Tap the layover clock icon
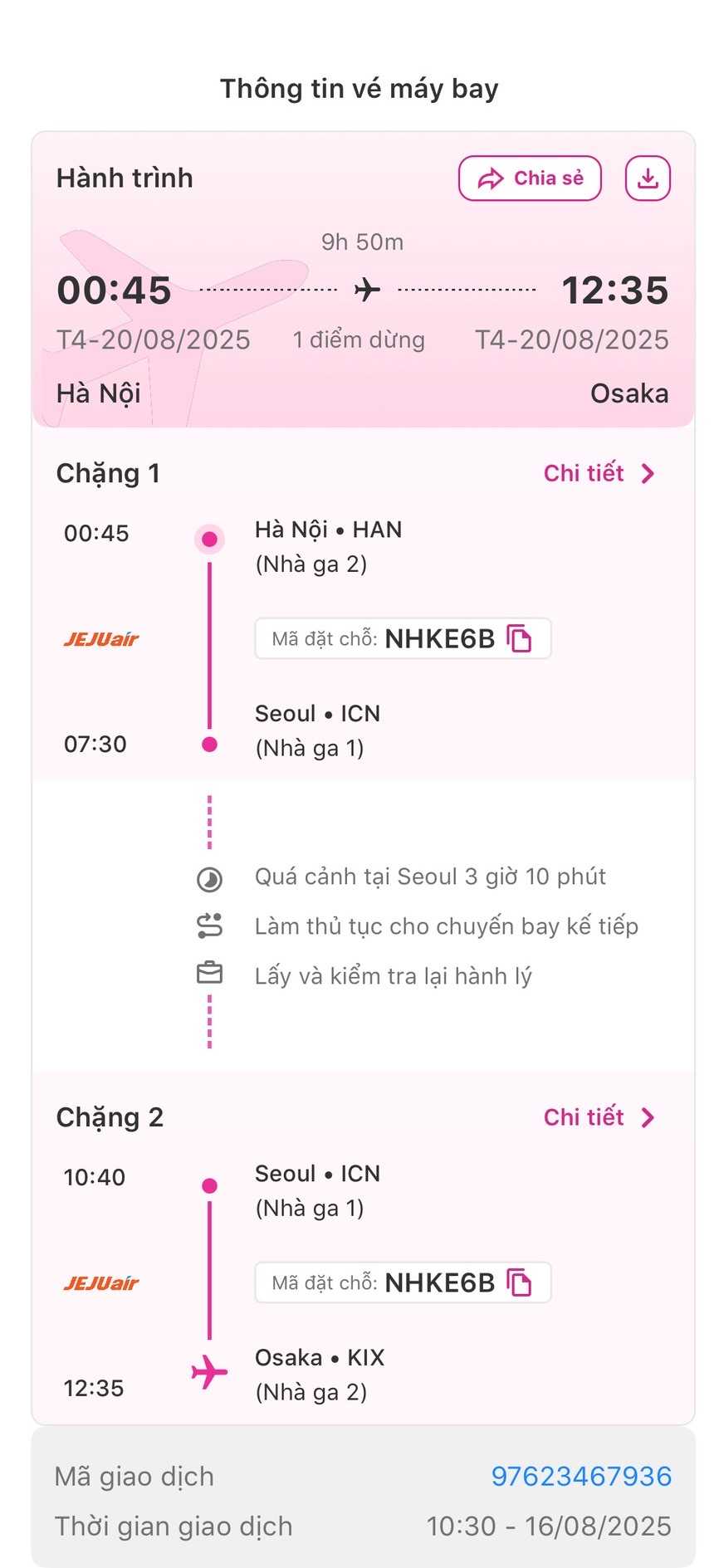Image resolution: width=719 pixels, height=1568 pixels. click(x=209, y=879)
